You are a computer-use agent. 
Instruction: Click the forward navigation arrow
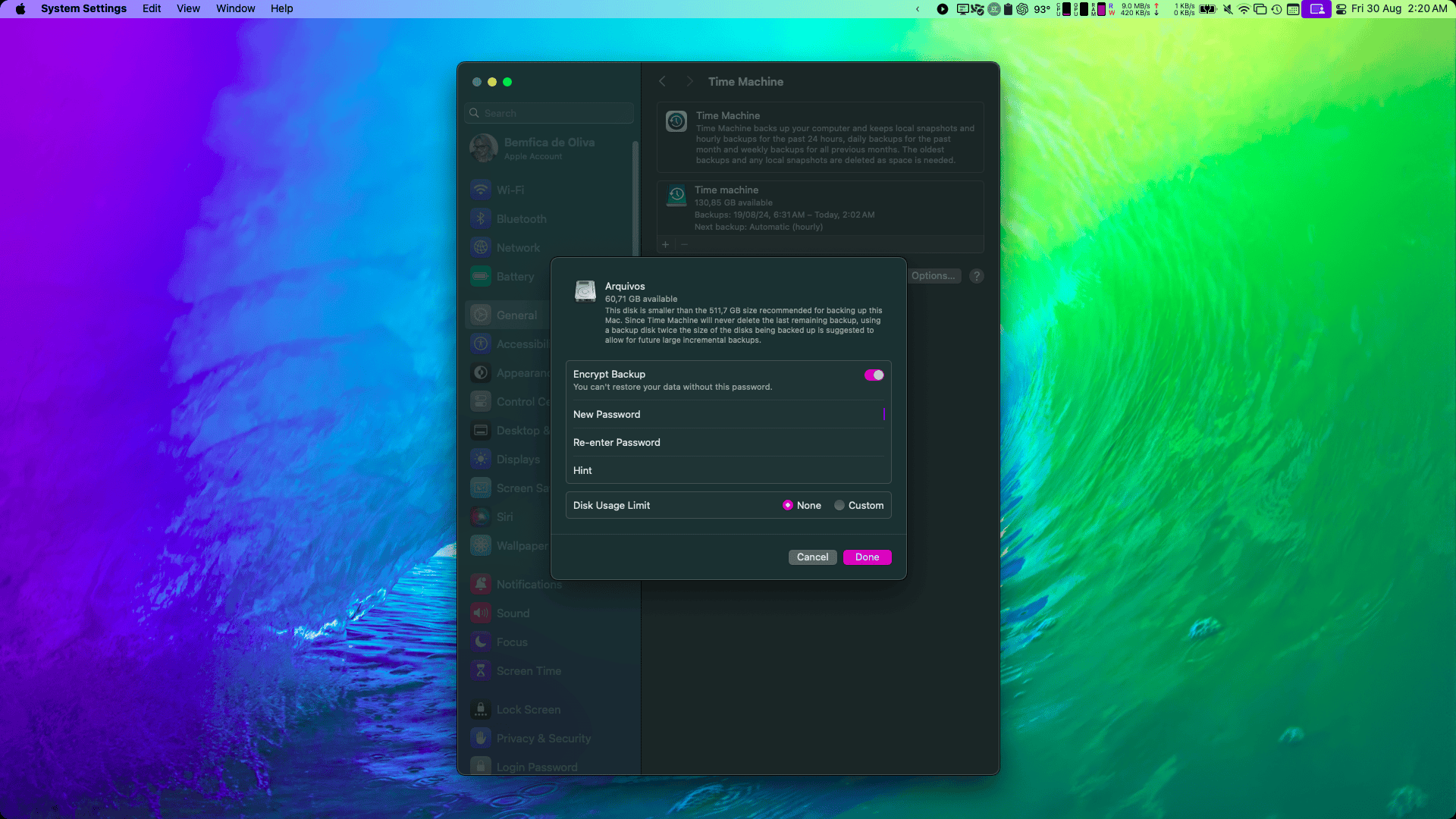689,81
